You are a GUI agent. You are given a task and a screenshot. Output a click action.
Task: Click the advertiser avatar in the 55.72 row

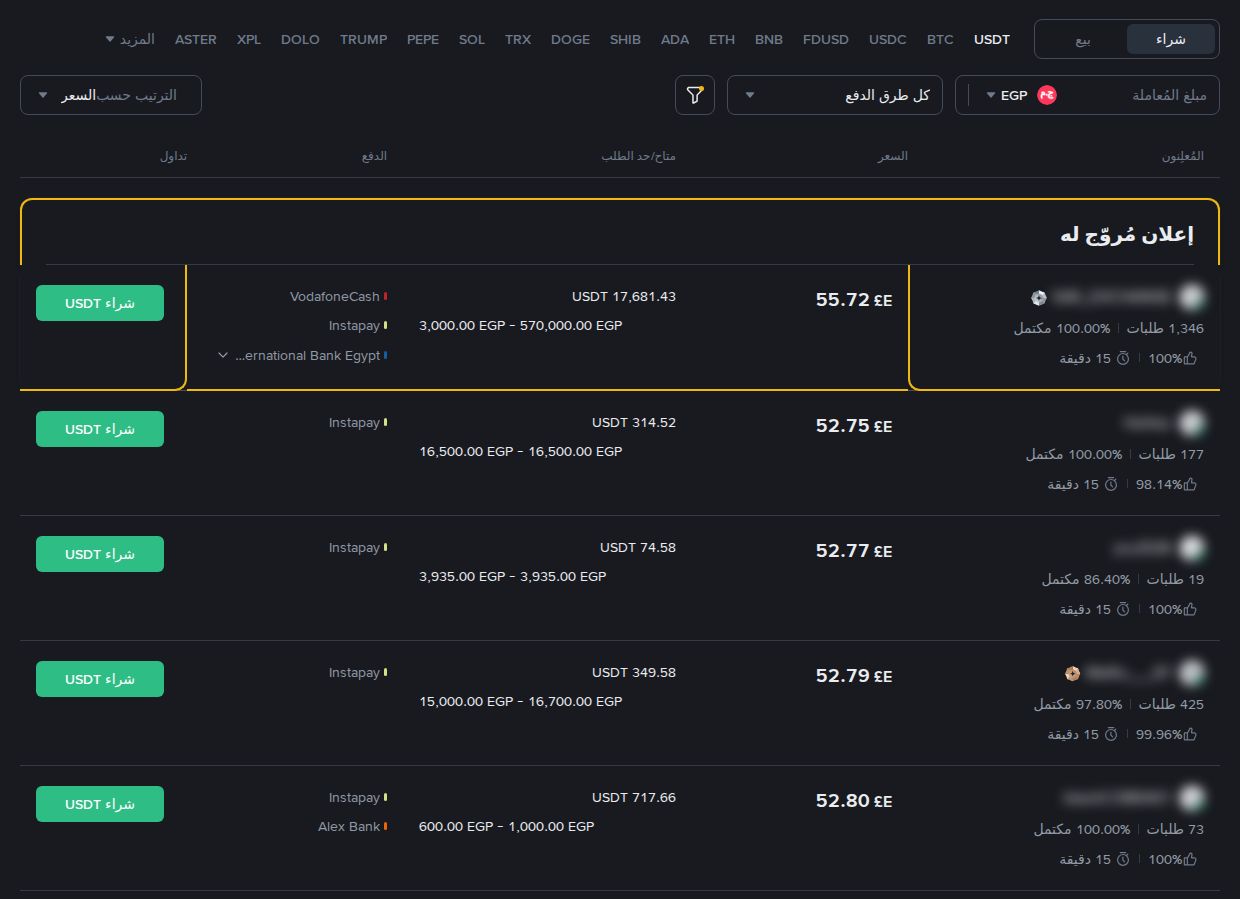tap(1191, 297)
